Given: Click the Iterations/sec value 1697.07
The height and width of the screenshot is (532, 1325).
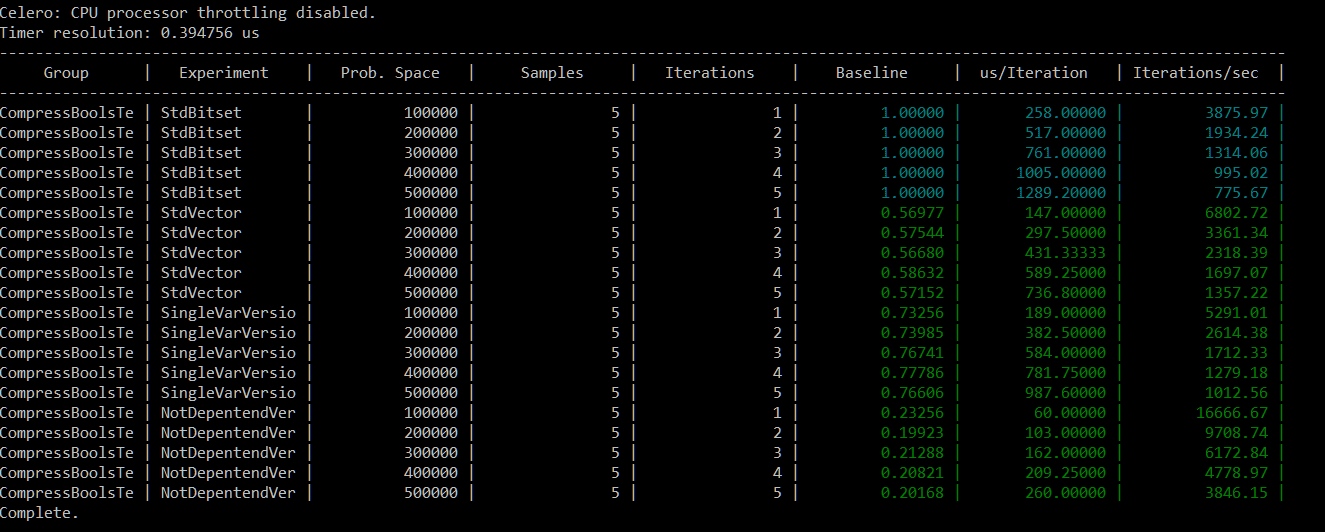Looking at the screenshot, I should (1237, 273).
